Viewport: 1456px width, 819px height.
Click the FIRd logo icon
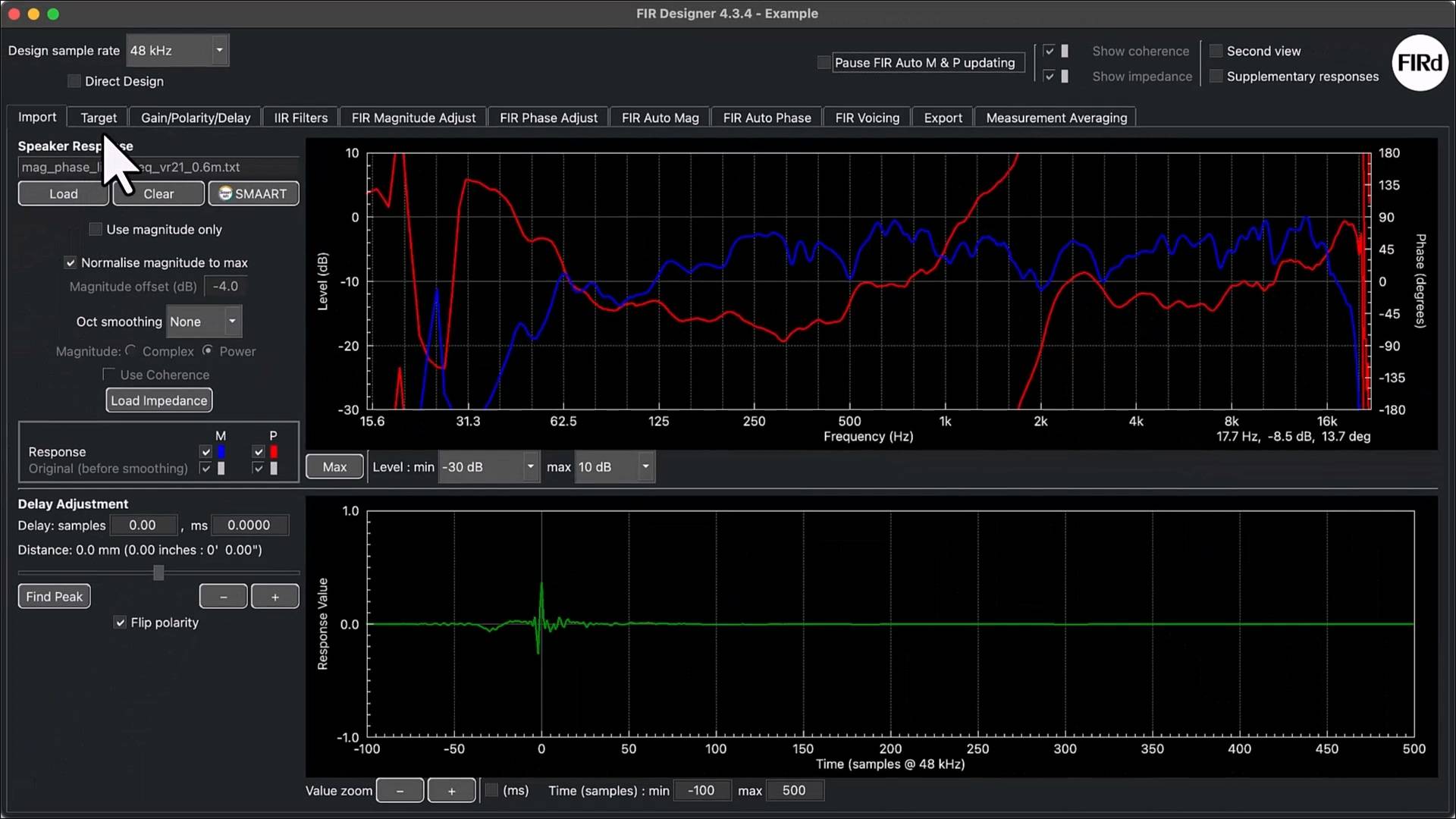tap(1420, 63)
